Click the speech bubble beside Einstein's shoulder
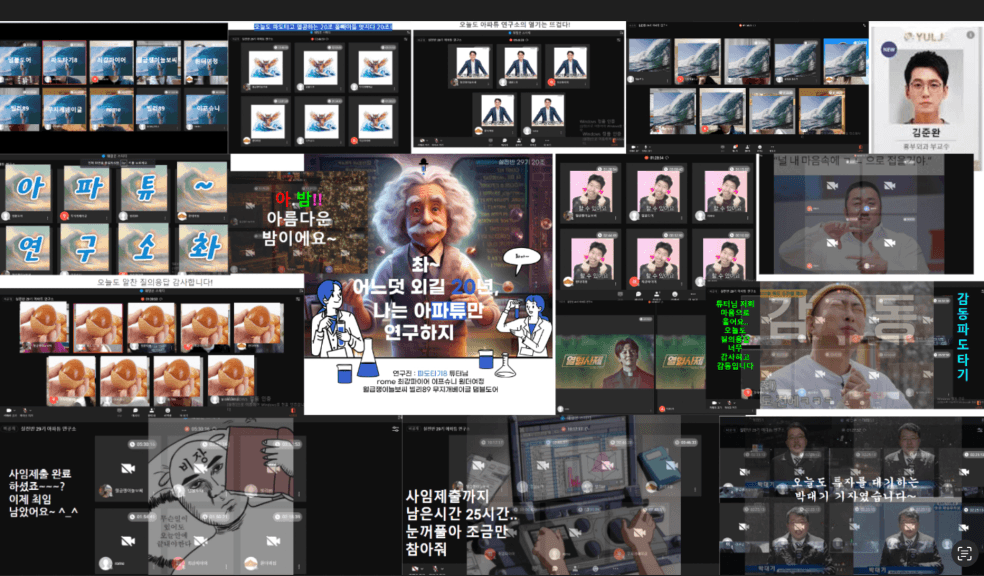 pyautogui.click(x=521, y=258)
